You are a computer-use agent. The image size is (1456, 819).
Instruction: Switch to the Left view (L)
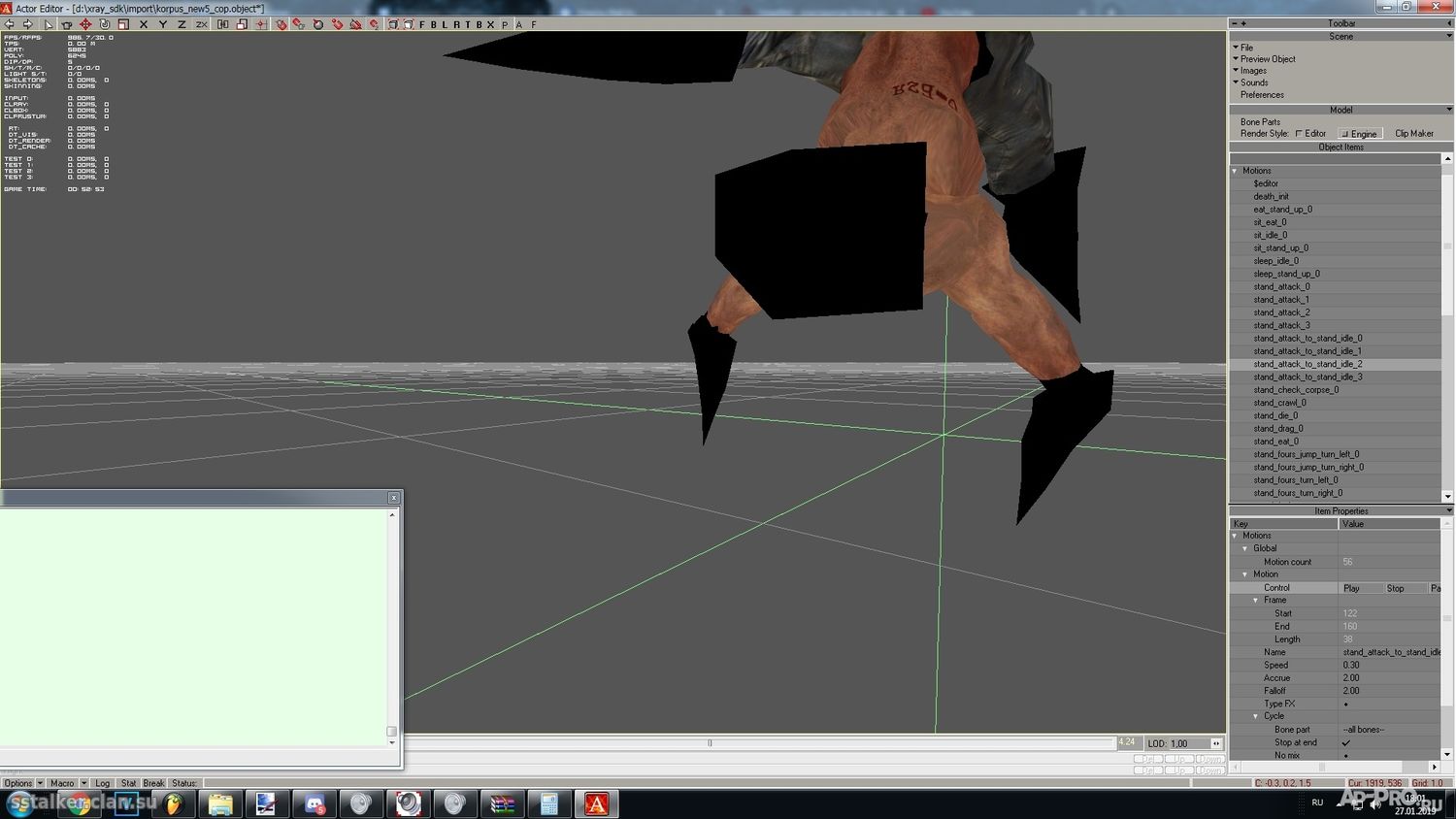click(445, 24)
